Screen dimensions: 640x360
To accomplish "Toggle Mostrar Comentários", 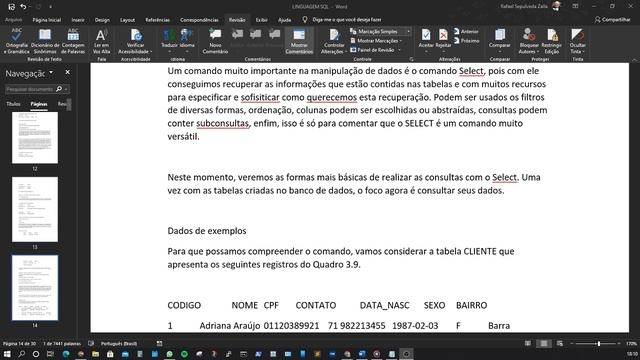I will [299, 41].
